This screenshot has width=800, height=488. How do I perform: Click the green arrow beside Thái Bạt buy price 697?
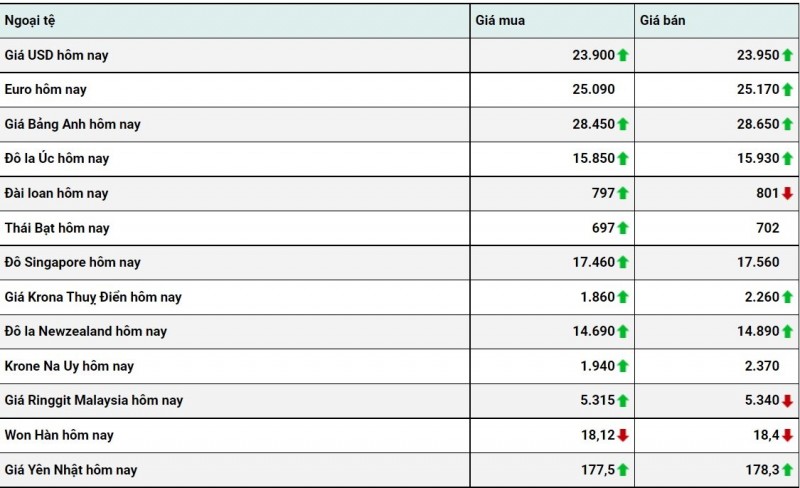[x=622, y=228]
